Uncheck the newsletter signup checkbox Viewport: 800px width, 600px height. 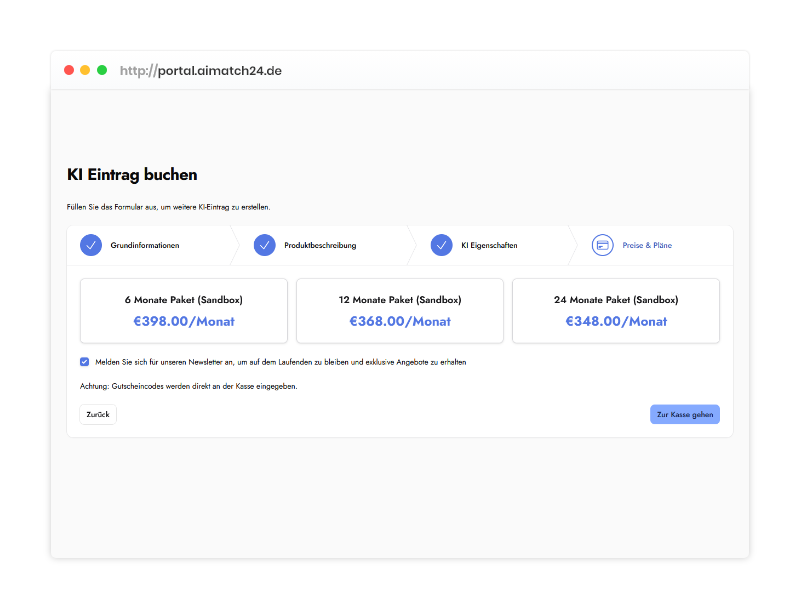point(85,362)
